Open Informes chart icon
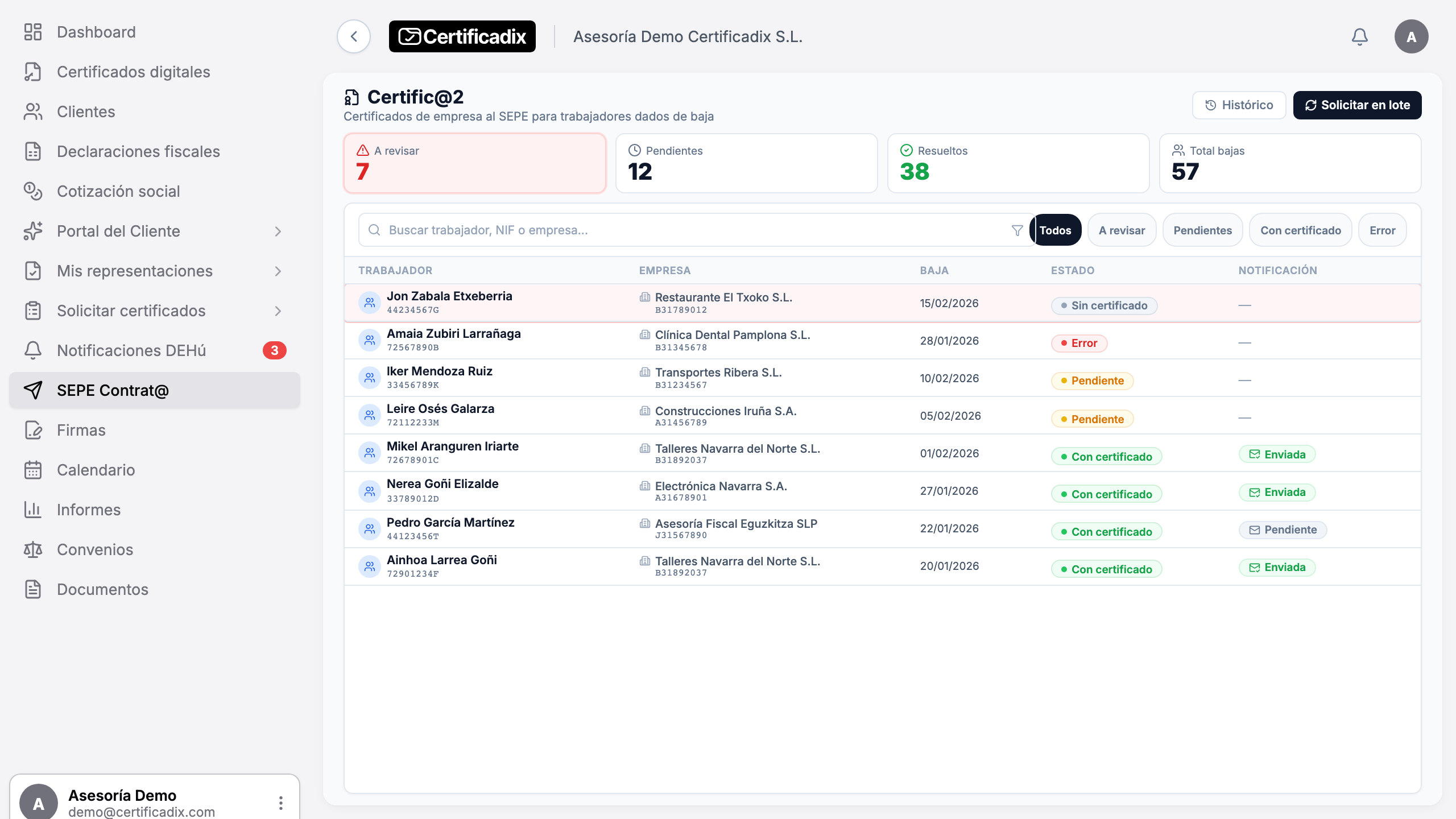The image size is (1456, 819). (33, 510)
